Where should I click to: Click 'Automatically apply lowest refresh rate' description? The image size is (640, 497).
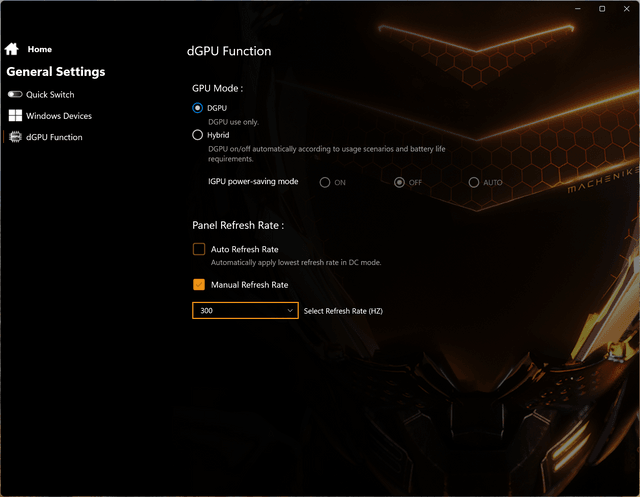[296, 262]
